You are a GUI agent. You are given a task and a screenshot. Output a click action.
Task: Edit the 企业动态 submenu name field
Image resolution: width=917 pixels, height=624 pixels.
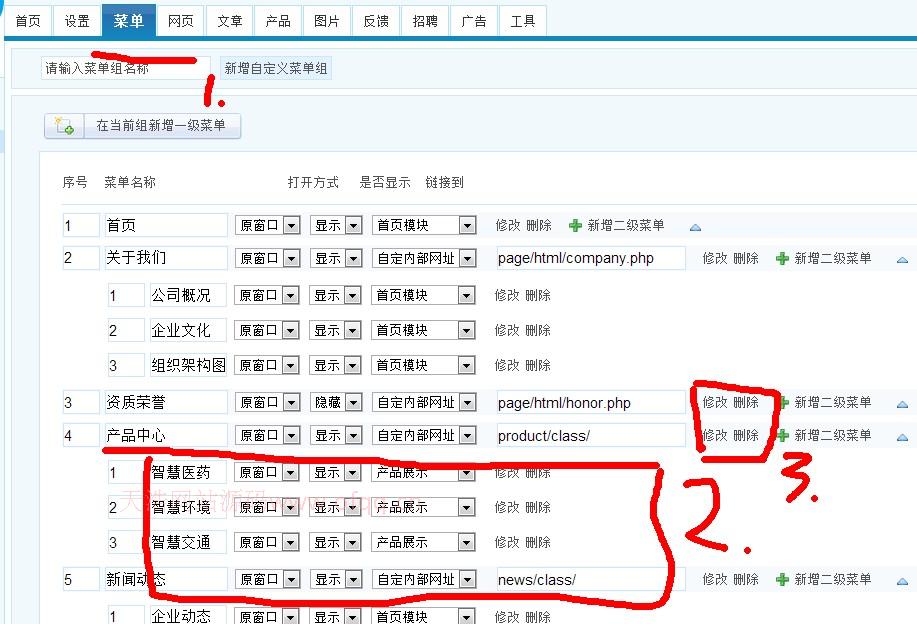tap(188, 616)
